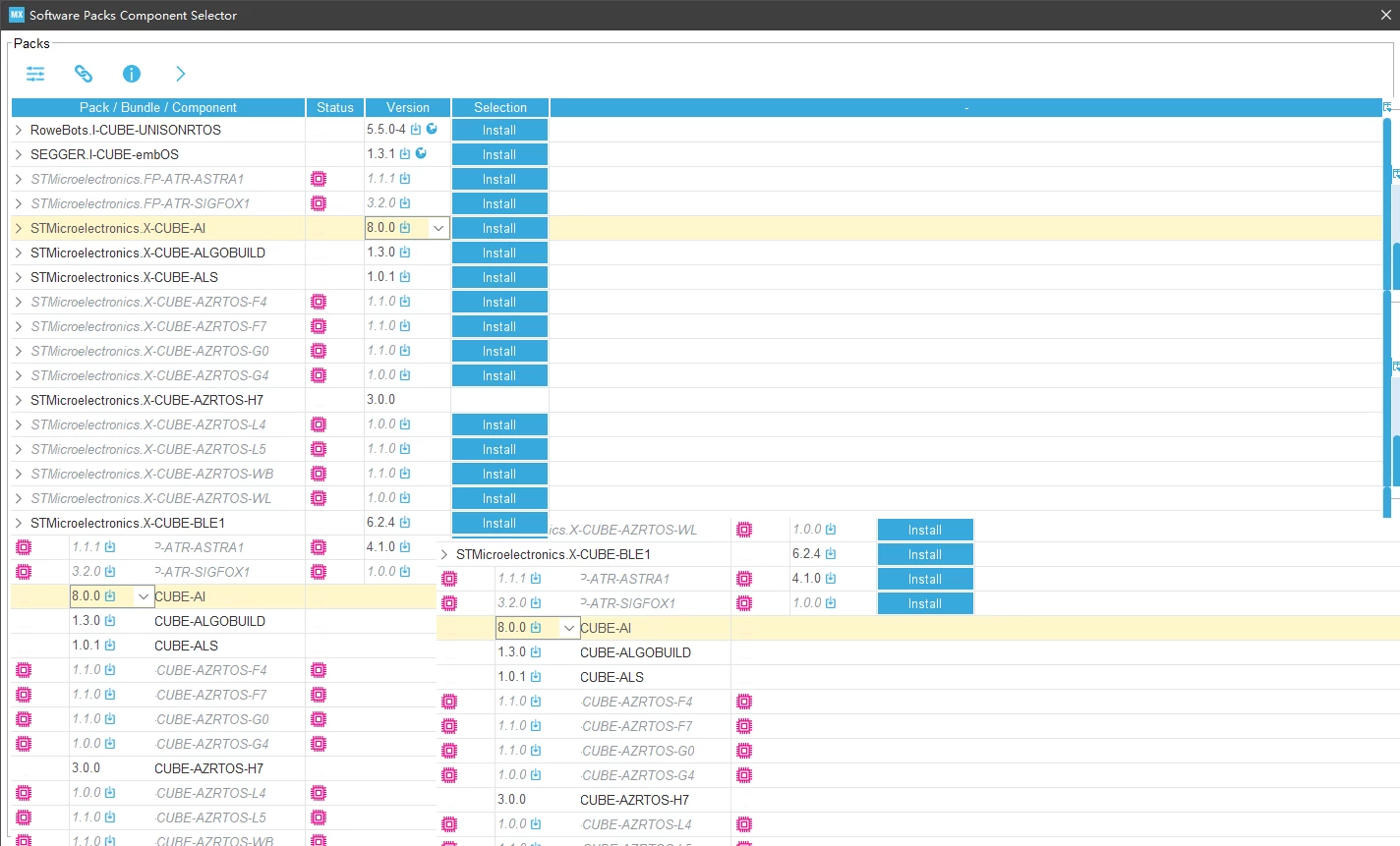Select the STMicroelectronics.X-CUBE-AZRTOS-G0 pack name

[149, 351]
